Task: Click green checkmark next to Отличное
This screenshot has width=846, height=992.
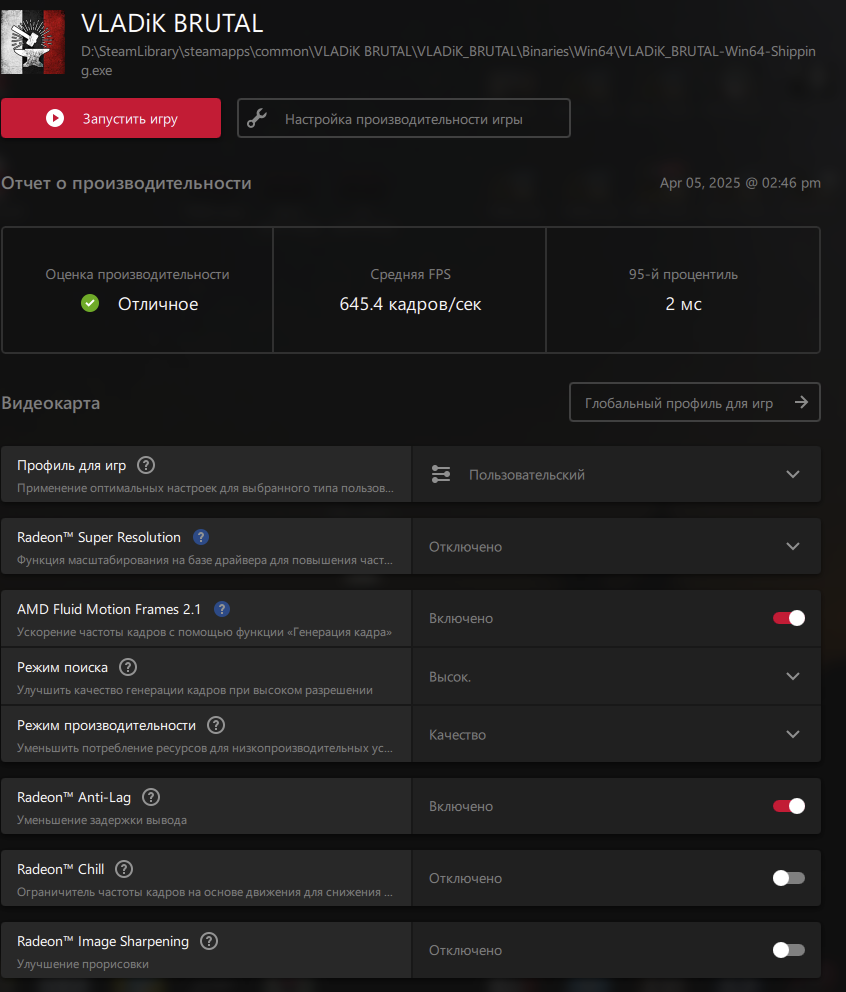Action: [x=90, y=304]
